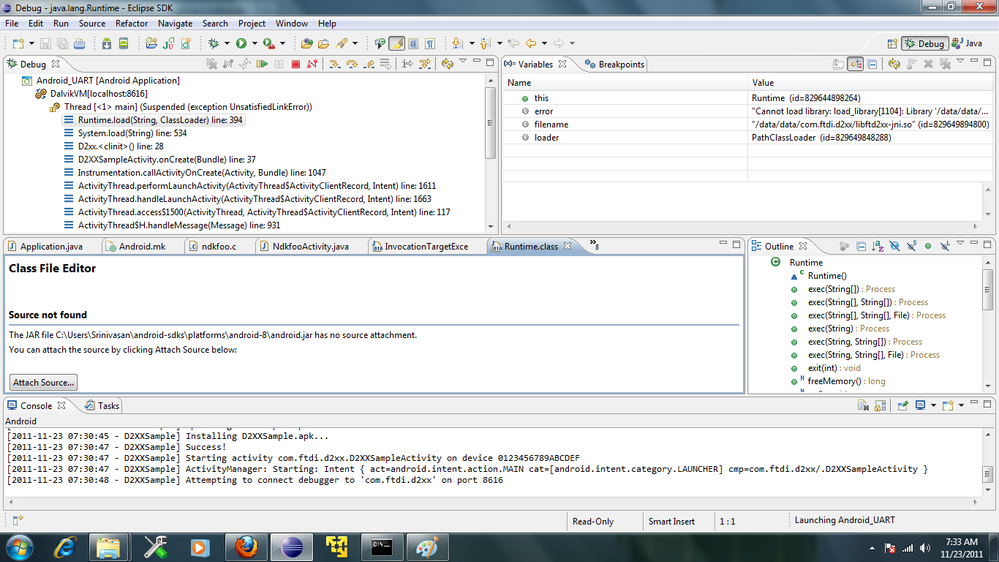Open the New wizard dropdown arrow

(x=31, y=43)
